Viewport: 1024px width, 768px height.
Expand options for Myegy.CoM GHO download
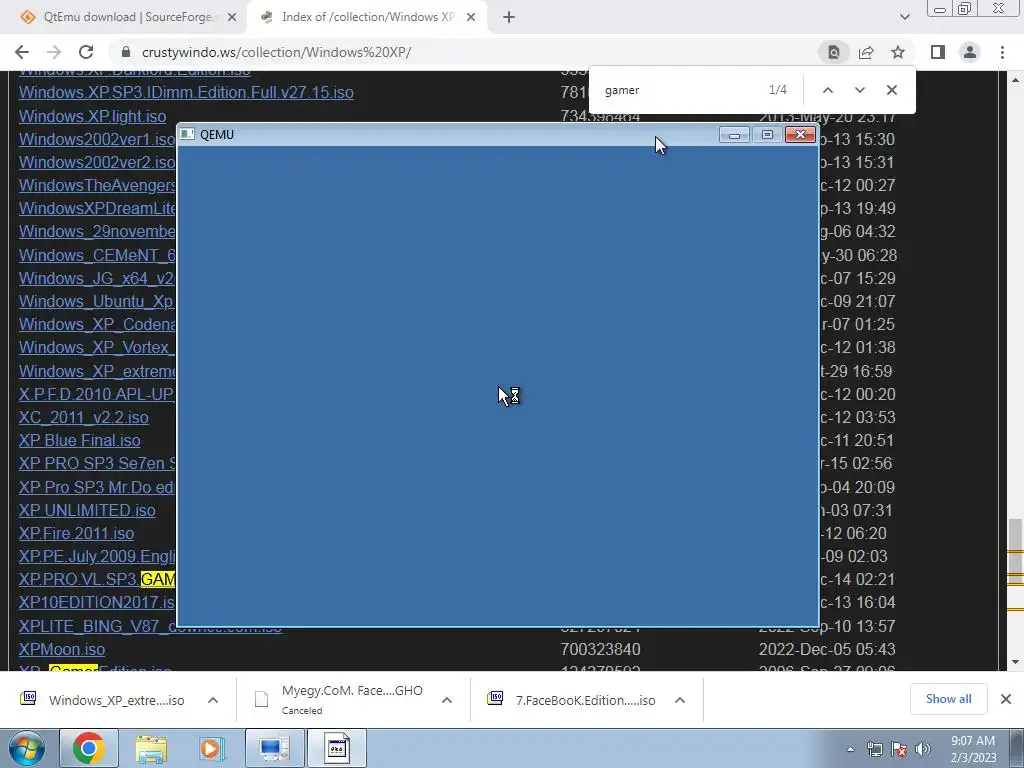tap(447, 700)
